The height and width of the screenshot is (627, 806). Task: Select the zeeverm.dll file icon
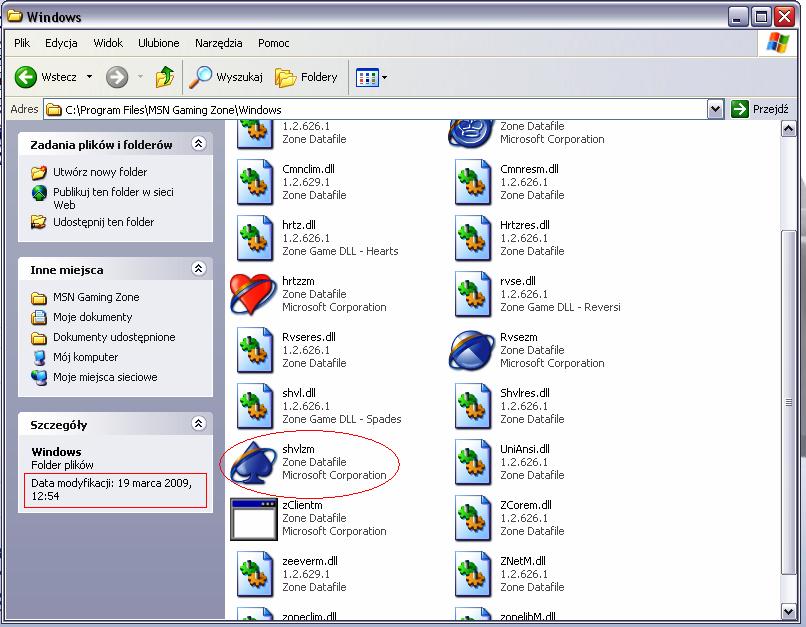click(254, 574)
